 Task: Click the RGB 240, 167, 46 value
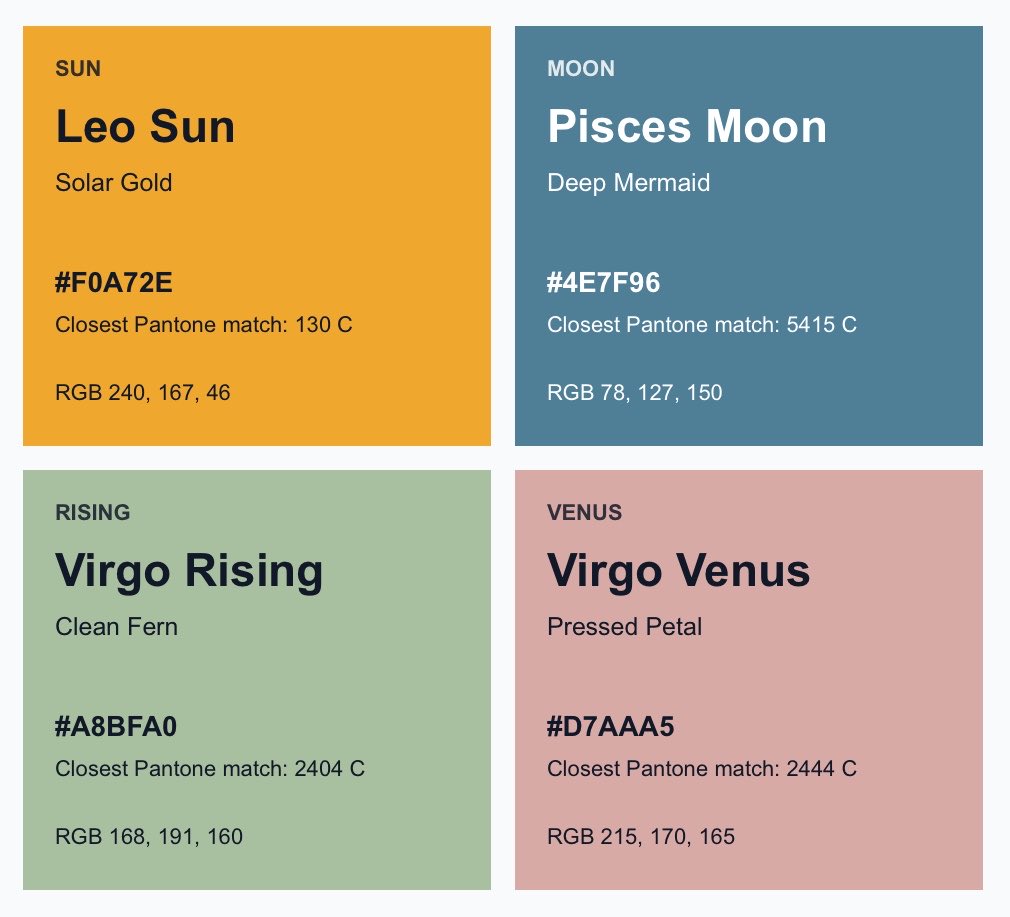pyautogui.click(x=142, y=392)
